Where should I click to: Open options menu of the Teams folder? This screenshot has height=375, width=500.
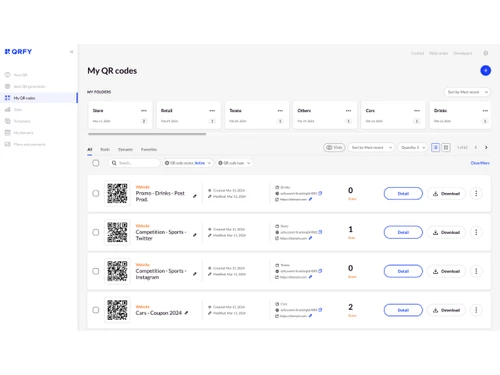(x=280, y=110)
